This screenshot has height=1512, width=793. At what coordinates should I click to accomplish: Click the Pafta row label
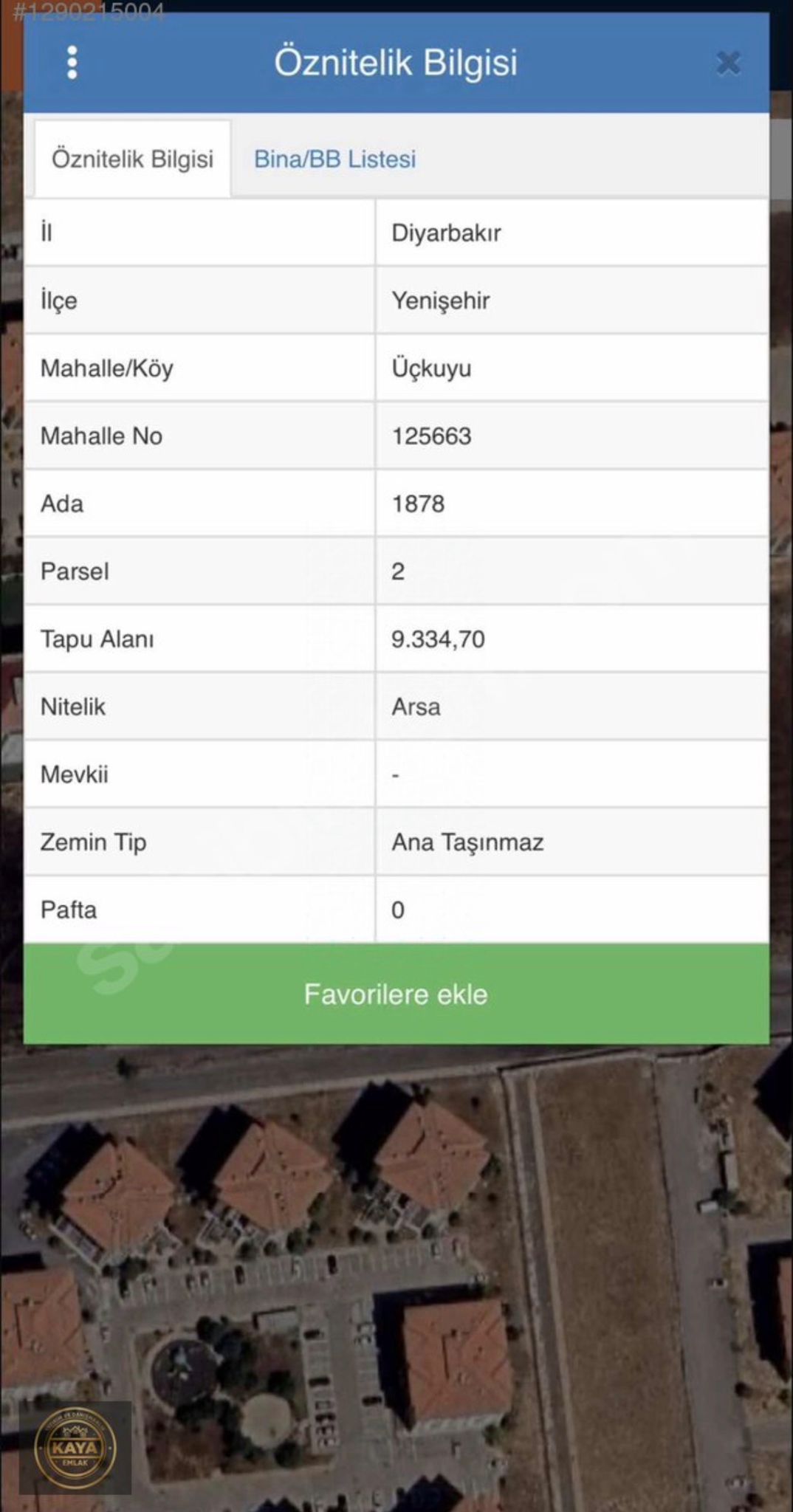69,910
